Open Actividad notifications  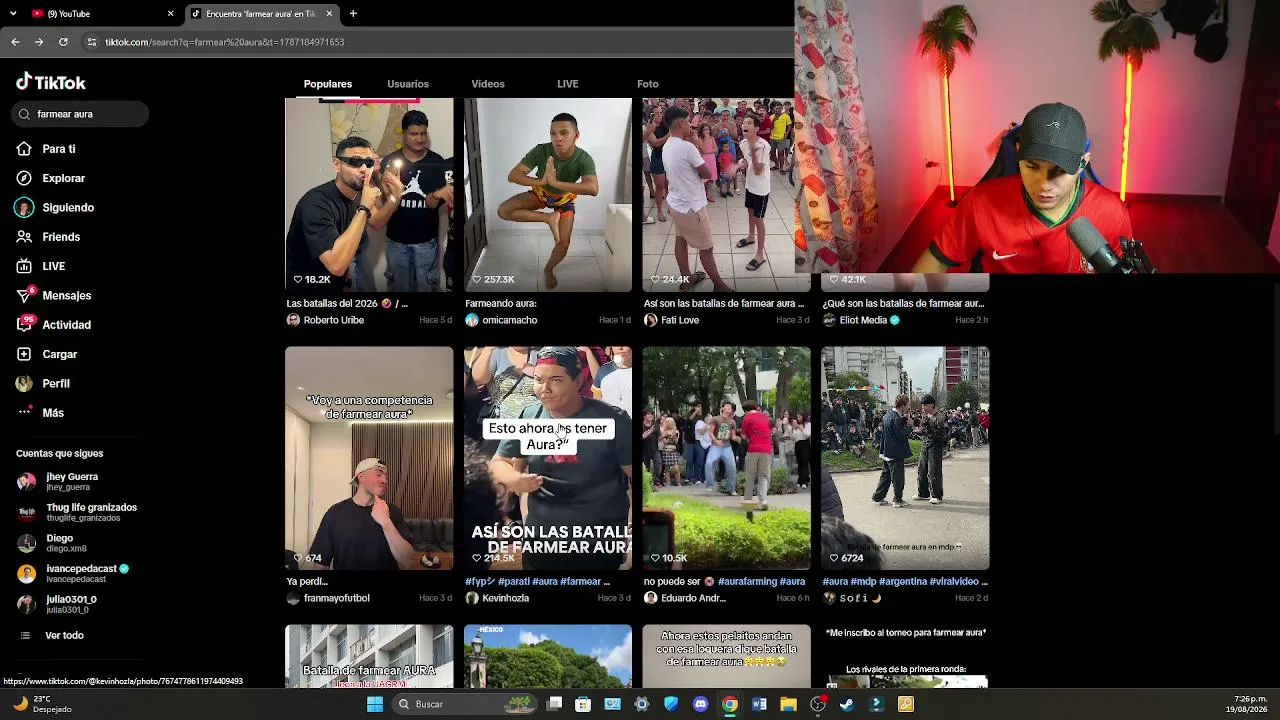point(53,325)
